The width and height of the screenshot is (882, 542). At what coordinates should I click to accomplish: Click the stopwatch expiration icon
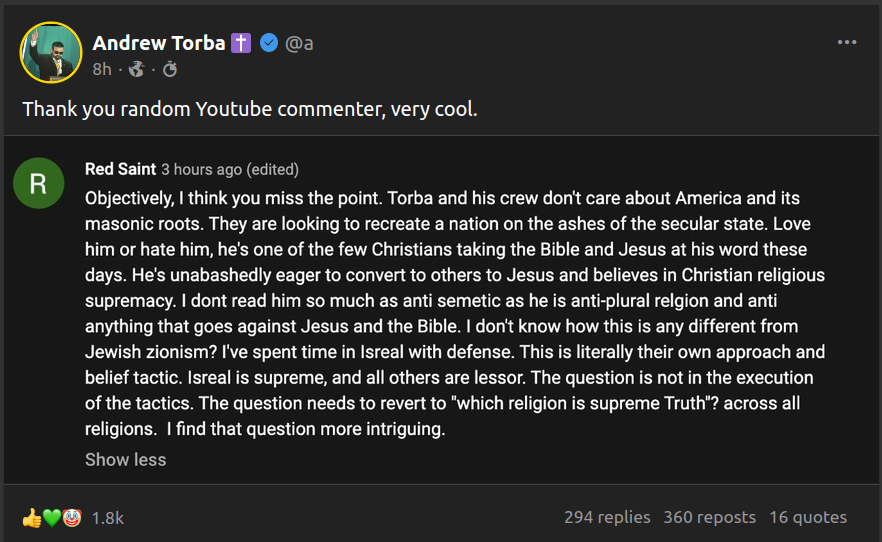pyautogui.click(x=170, y=69)
